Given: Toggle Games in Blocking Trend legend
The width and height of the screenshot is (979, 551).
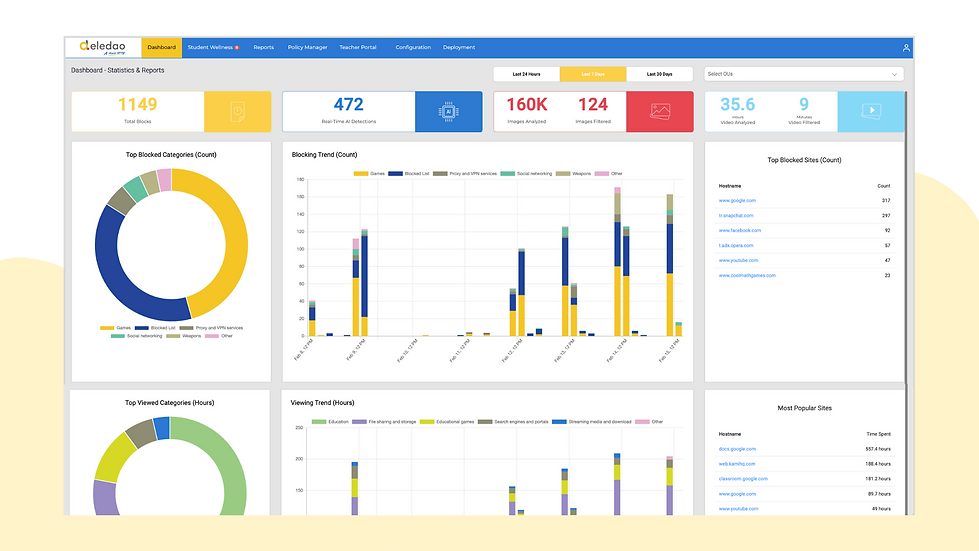Looking at the screenshot, I should (369, 173).
